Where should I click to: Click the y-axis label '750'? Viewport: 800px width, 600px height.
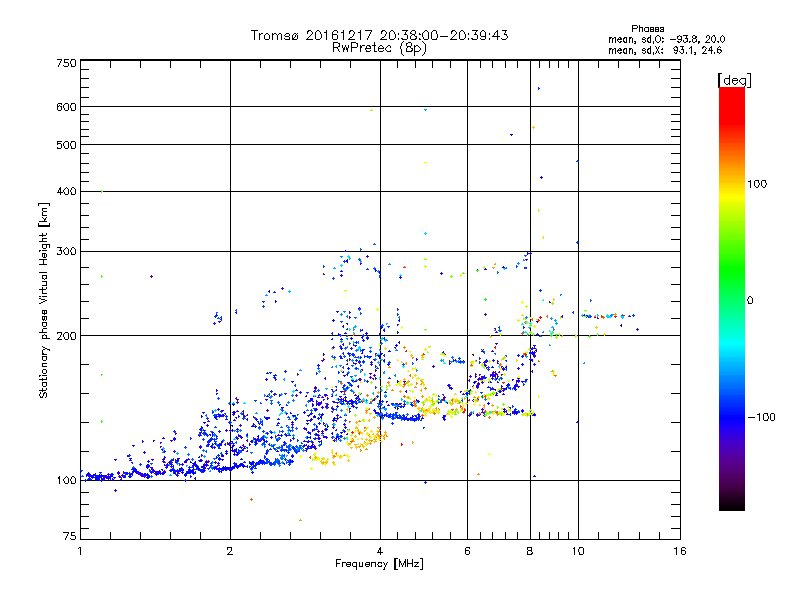coord(67,63)
